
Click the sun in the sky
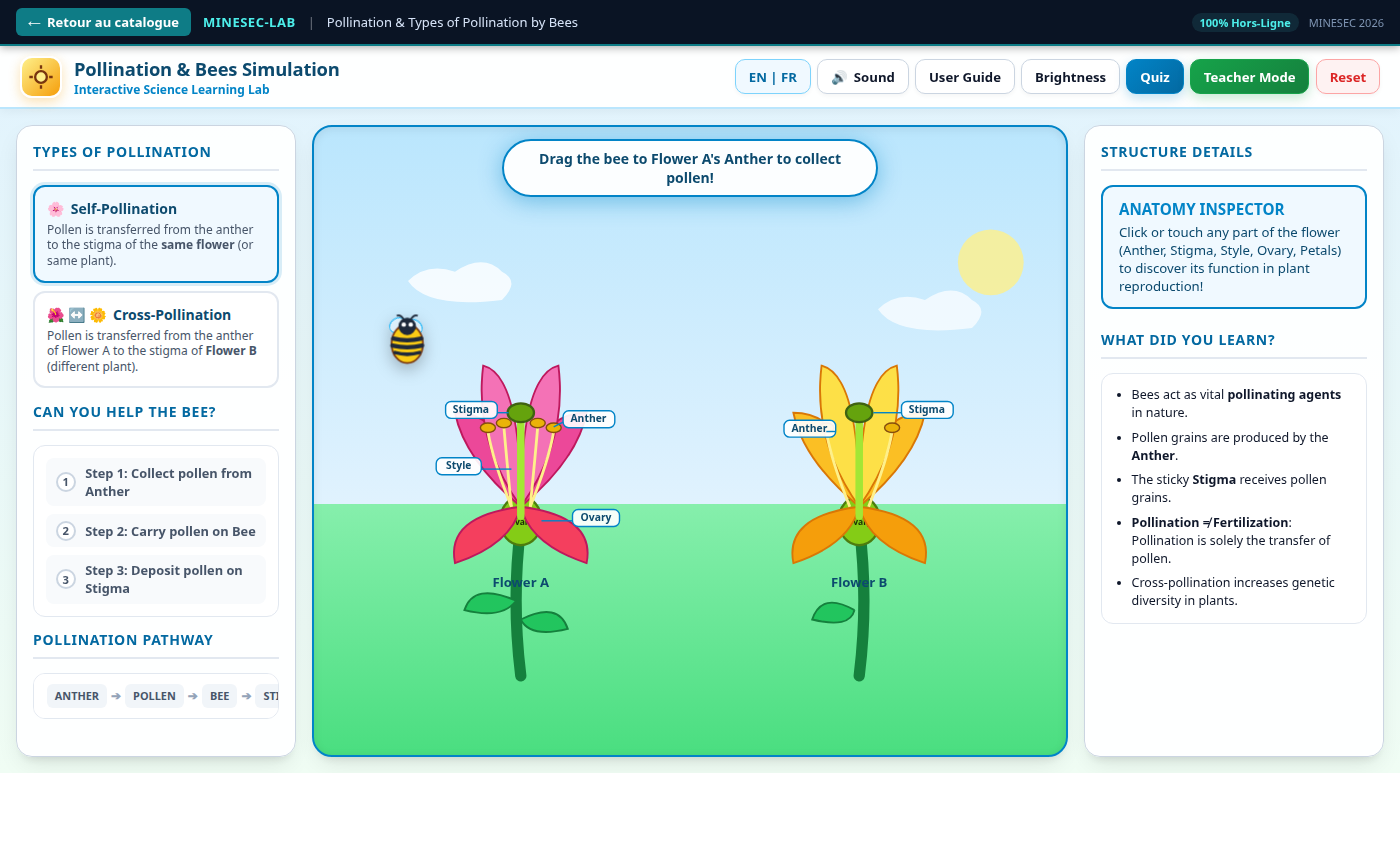coord(990,262)
